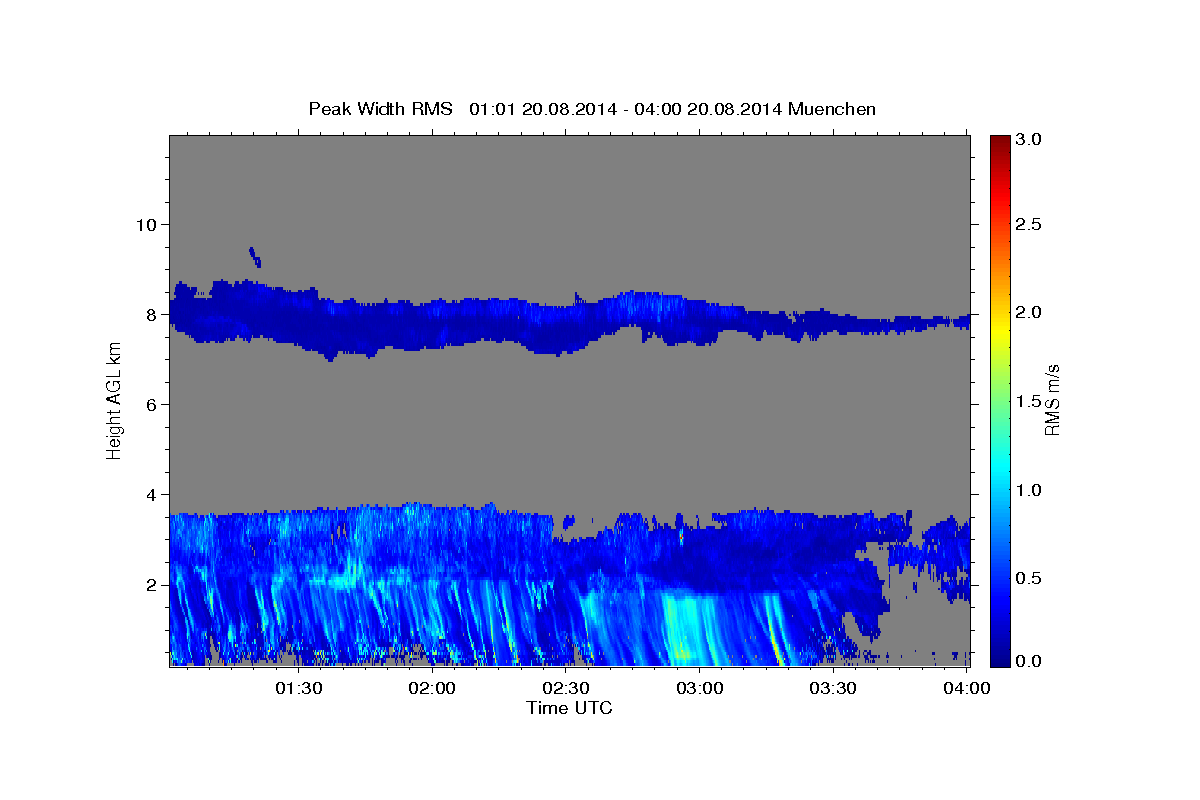Click the 01:30 time tick label
The image size is (1200, 800).
pos(298,688)
